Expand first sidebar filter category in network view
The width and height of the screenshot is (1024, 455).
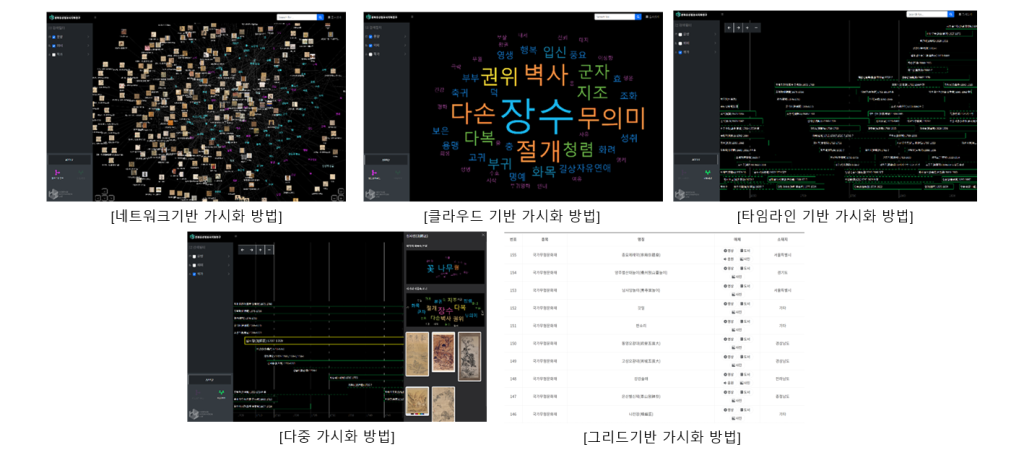tap(88, 37)
